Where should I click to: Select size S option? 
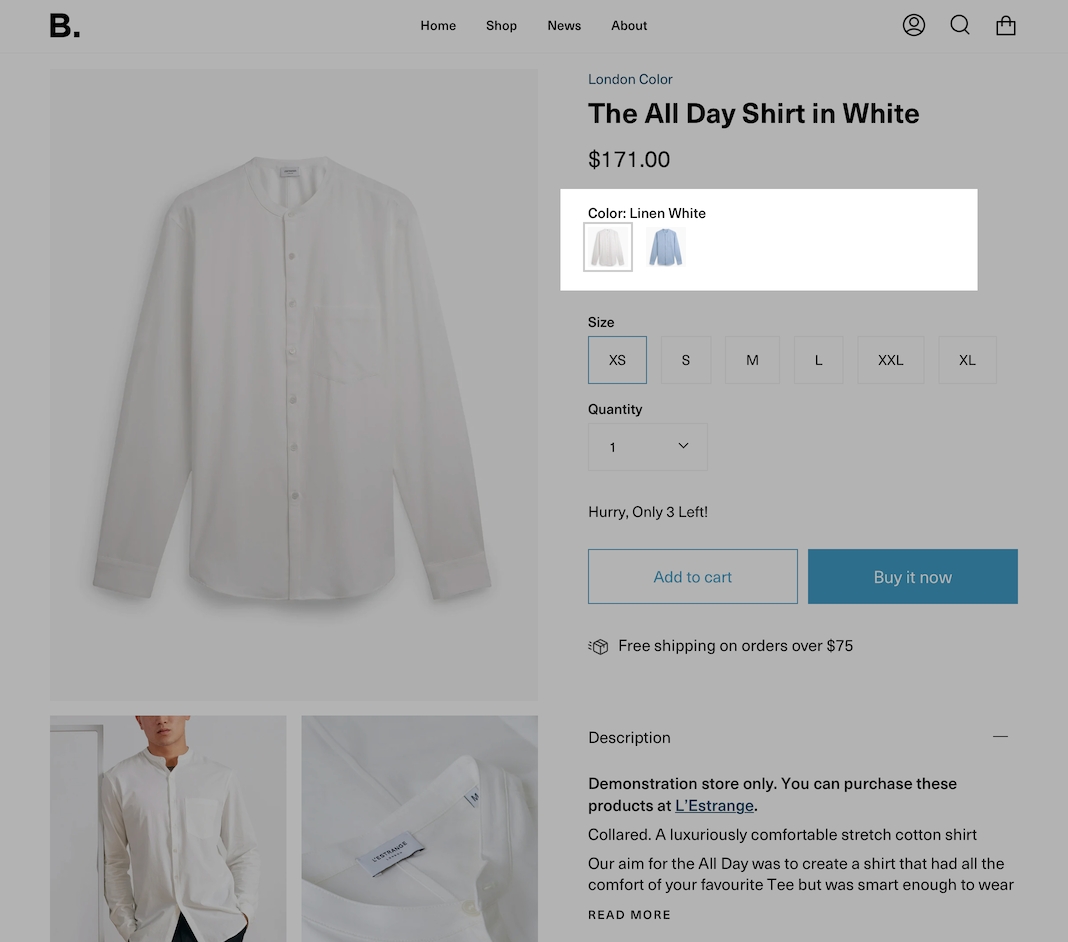(686, 360)
